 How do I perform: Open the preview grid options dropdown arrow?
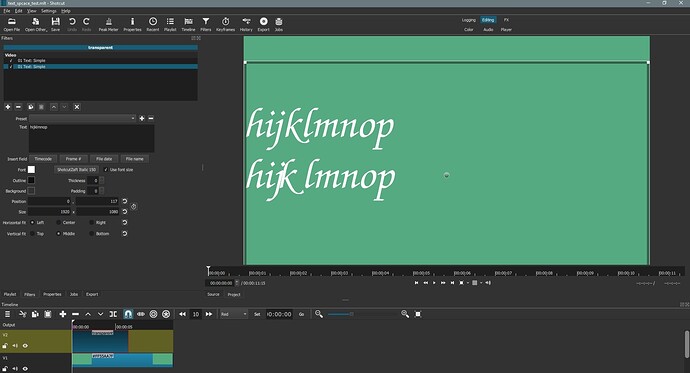click(x=481, y=283)
